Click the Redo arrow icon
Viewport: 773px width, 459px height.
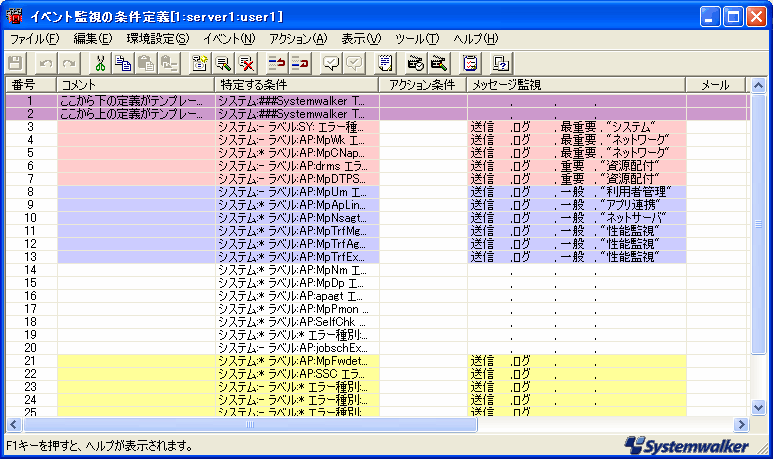69,63
